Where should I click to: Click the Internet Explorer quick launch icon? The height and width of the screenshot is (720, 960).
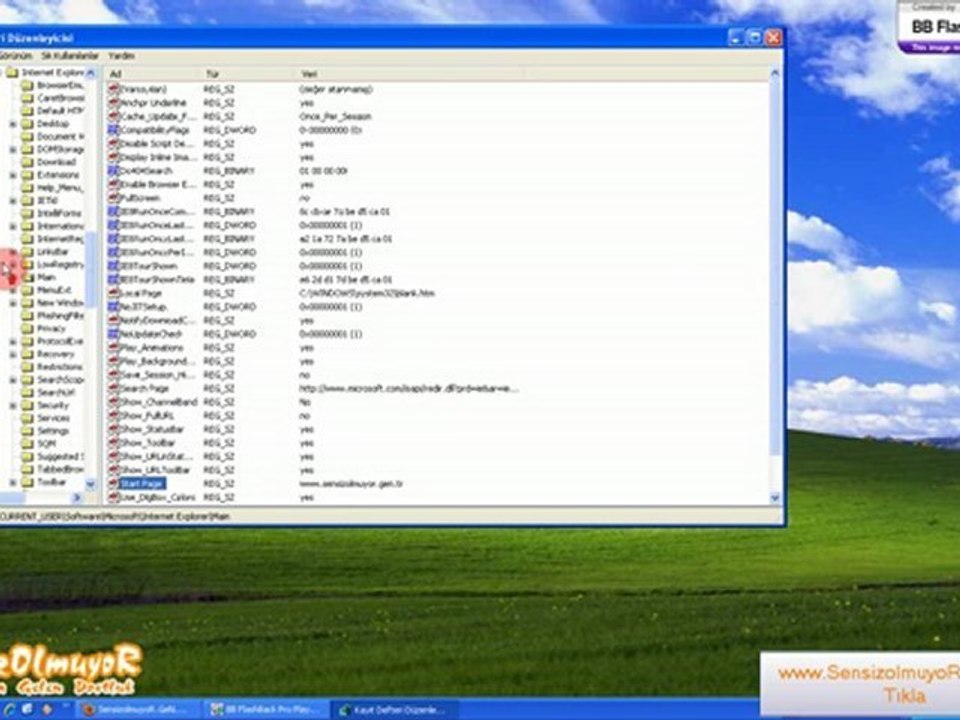[x=10, y=709]
